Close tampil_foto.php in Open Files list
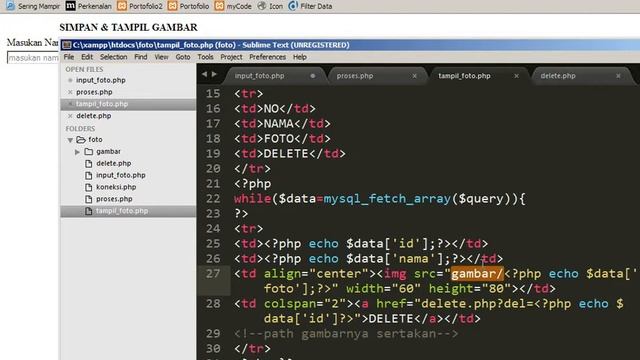The image size is (640, 360). point(70,104)
